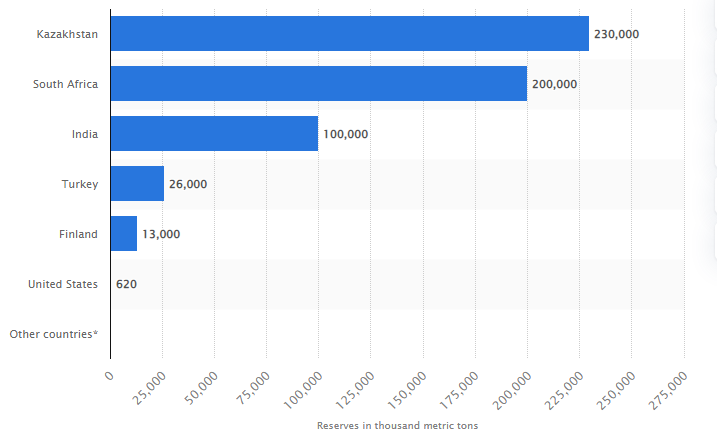Click the 75,000 x-axis tick label

point(253,389)
